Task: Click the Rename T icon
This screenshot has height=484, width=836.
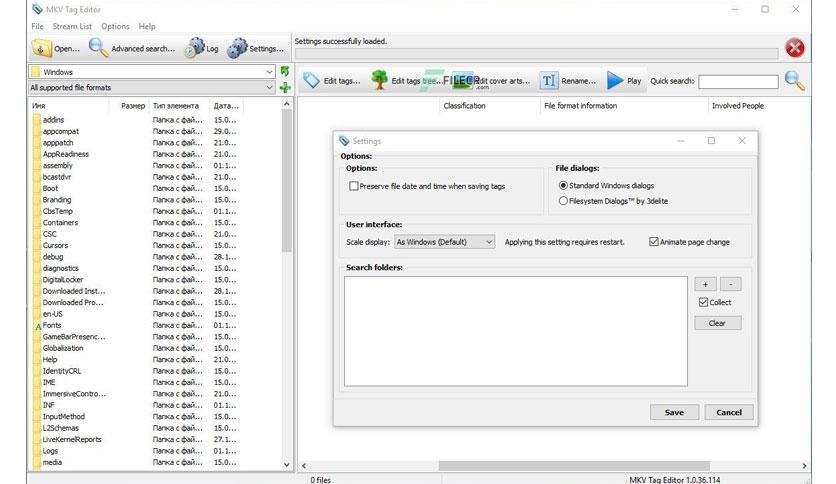Action: (549, 80)
